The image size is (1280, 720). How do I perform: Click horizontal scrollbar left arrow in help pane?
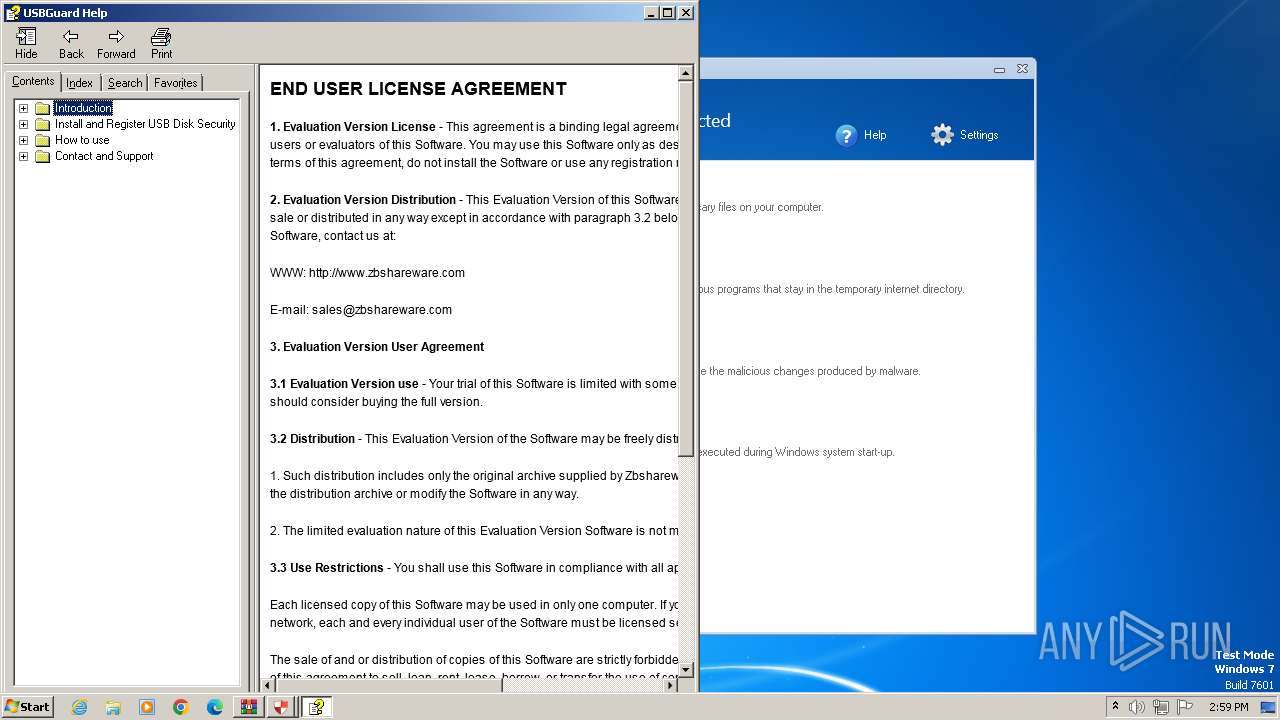pos(268,685)
